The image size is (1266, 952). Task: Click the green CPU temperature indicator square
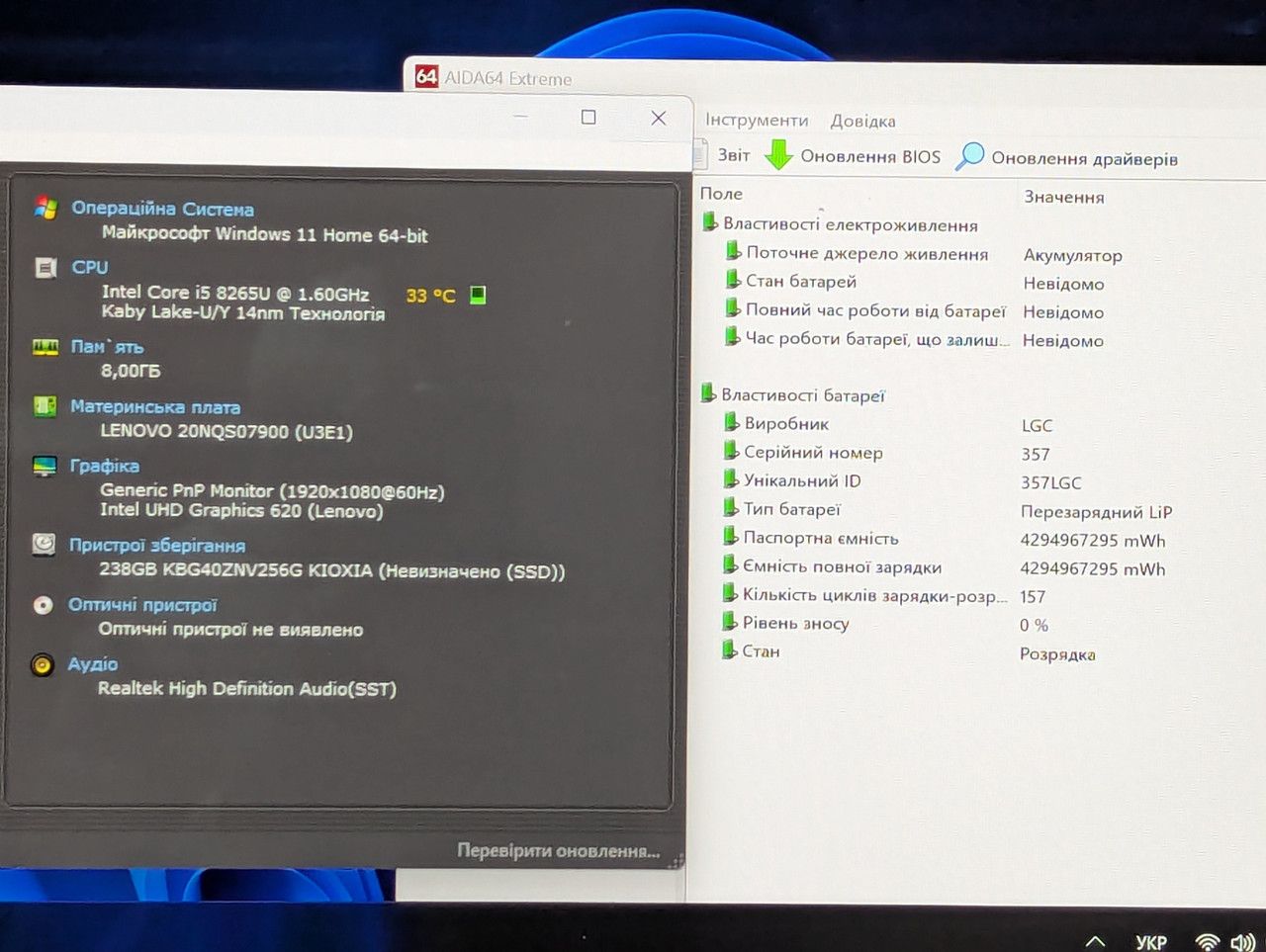pos(478,295)
